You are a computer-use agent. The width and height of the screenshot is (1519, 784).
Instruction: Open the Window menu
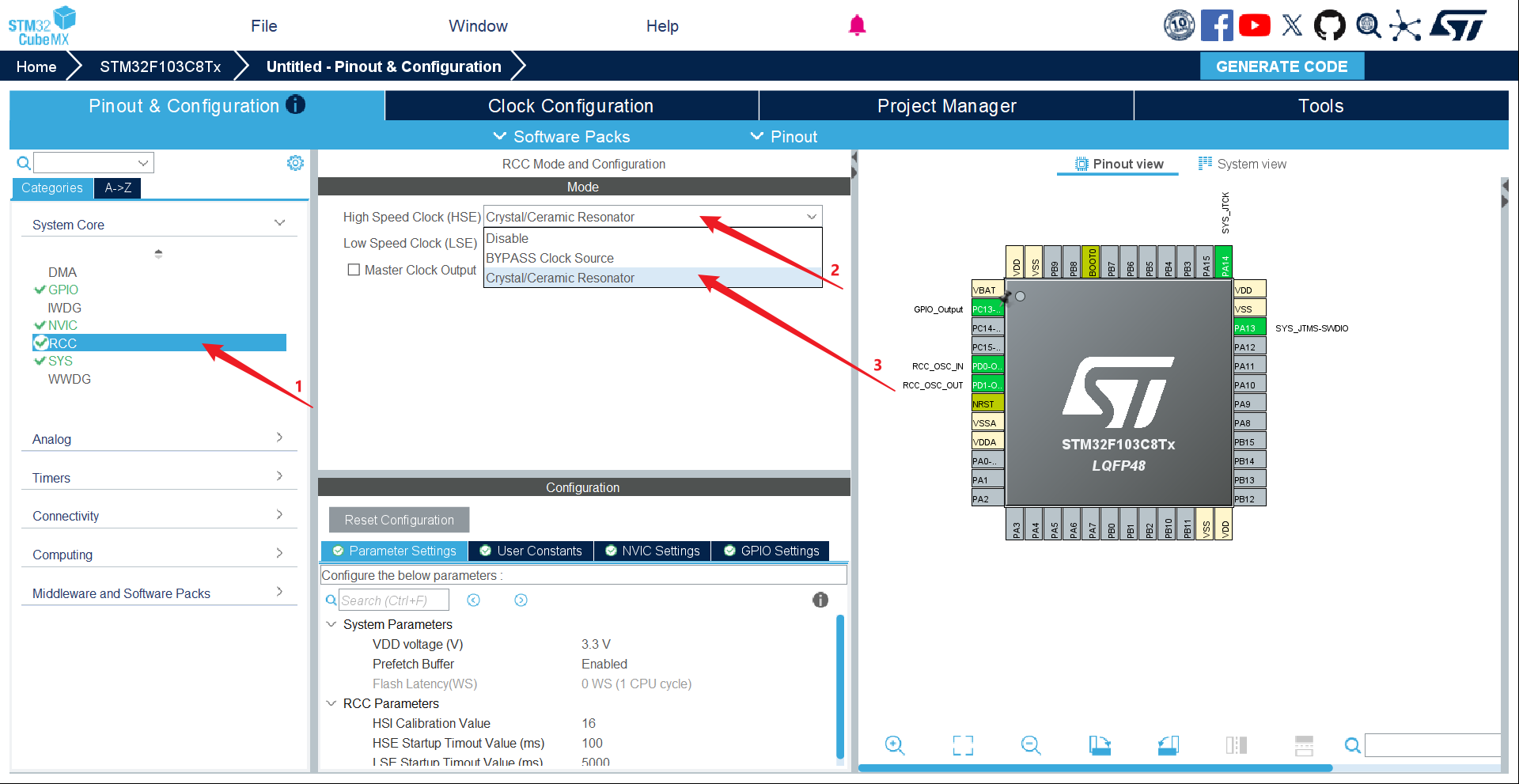coord(479,26)
